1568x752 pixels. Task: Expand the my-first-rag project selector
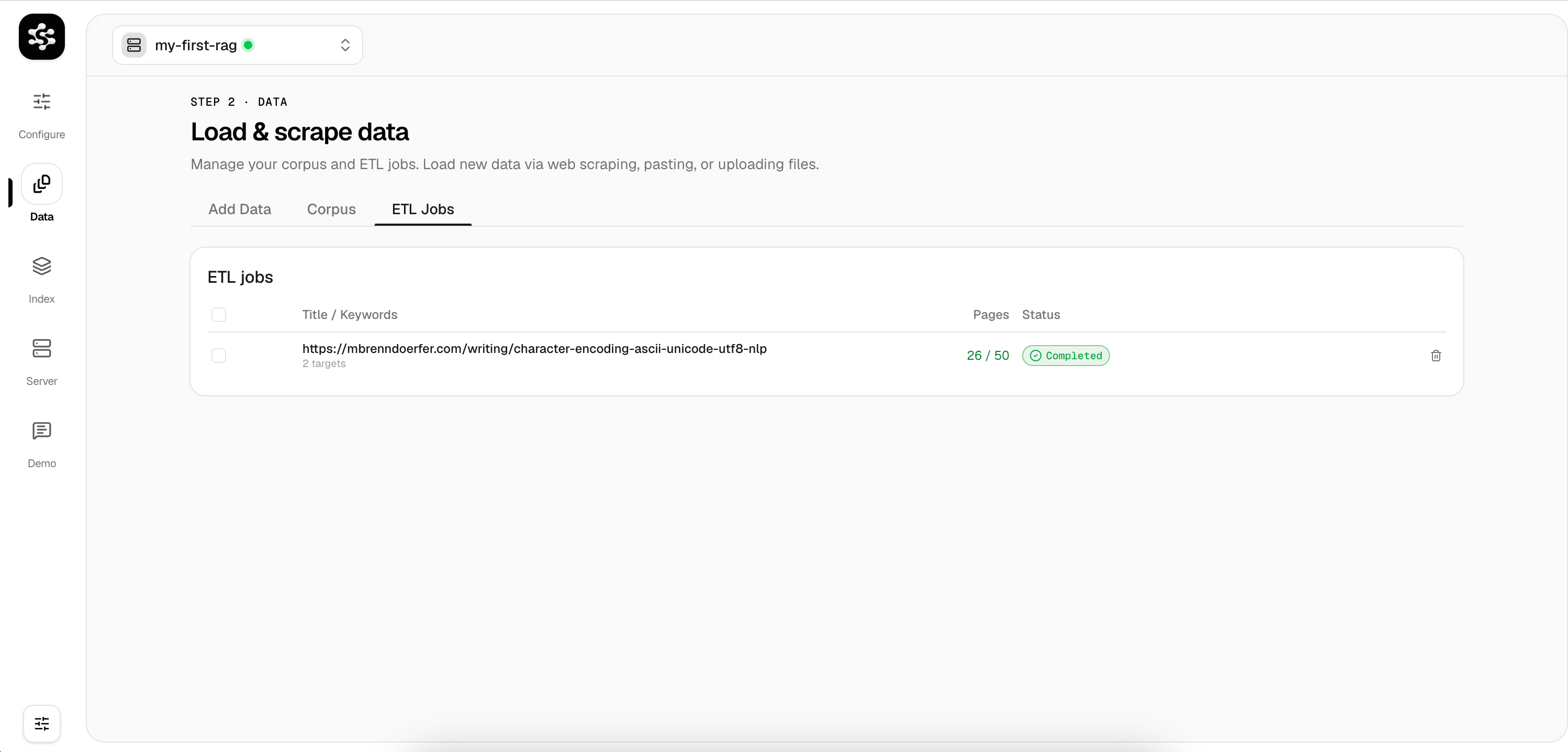coord(238,45)
